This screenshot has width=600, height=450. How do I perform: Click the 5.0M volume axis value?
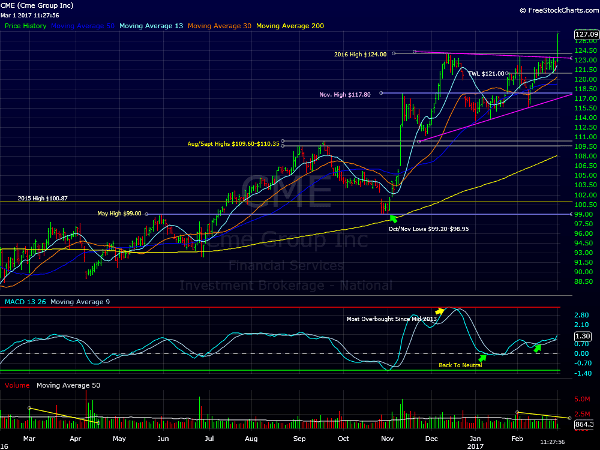point(582,399)
